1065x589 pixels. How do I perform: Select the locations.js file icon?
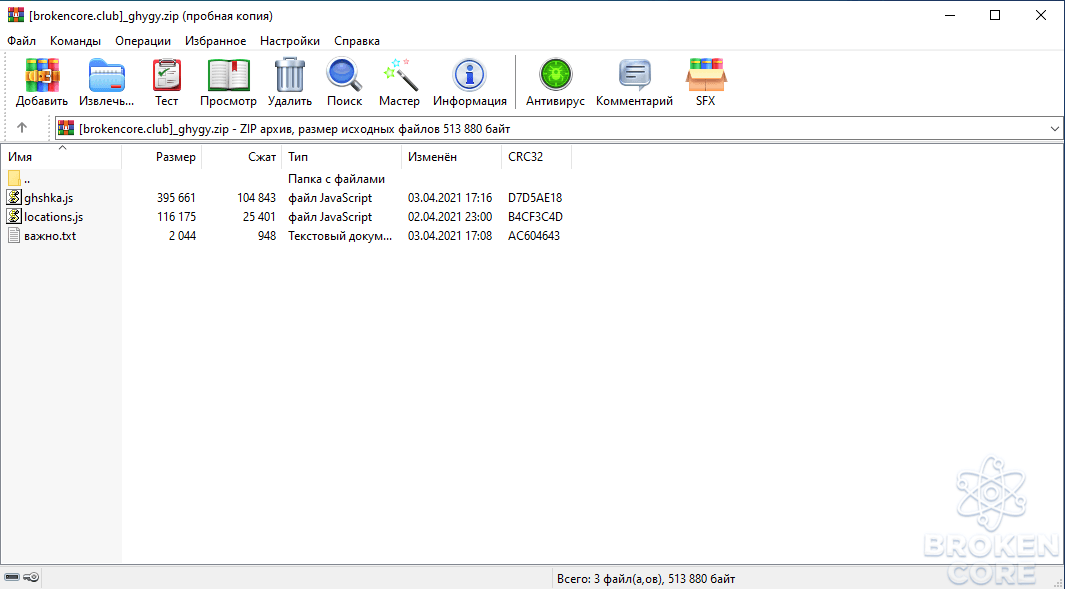tap(14, 217)
